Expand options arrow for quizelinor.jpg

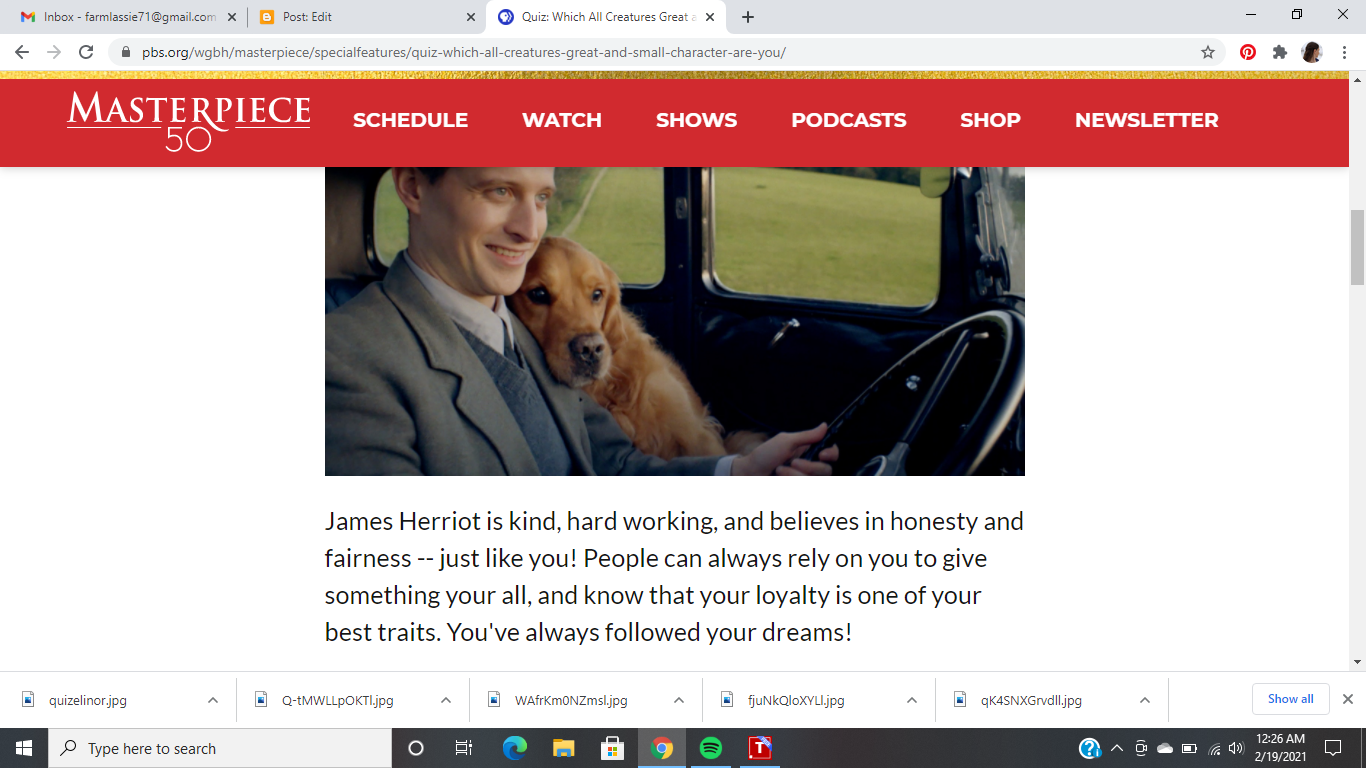point(213,700)
